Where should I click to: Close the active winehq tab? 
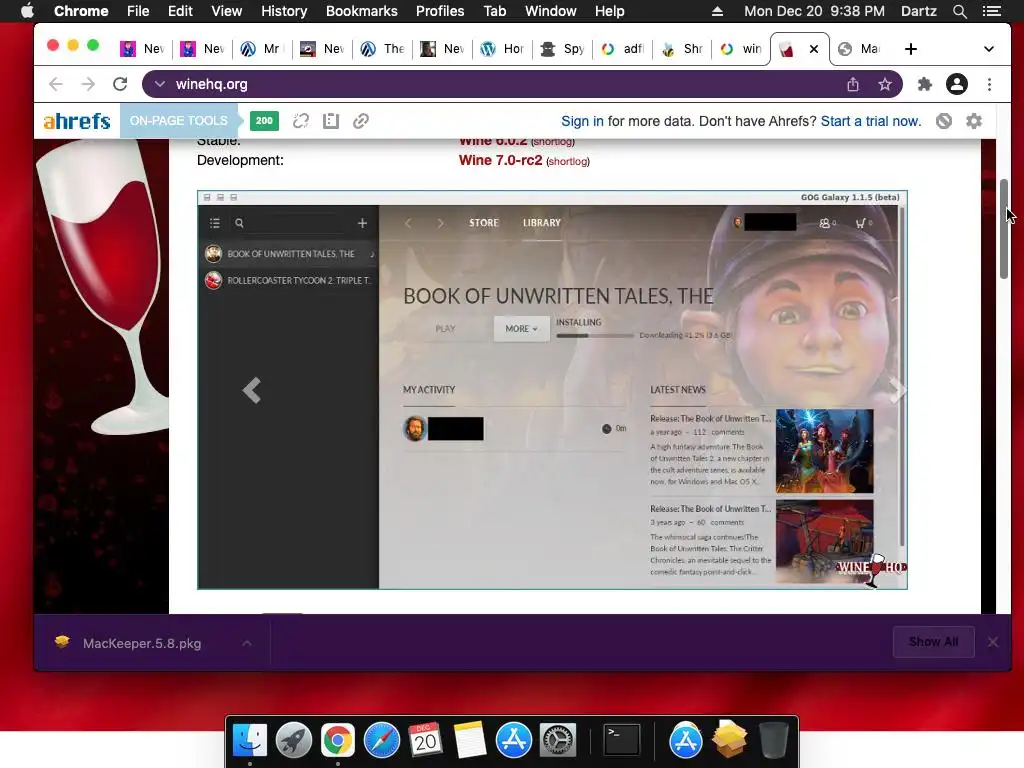[x=814, y=49]
